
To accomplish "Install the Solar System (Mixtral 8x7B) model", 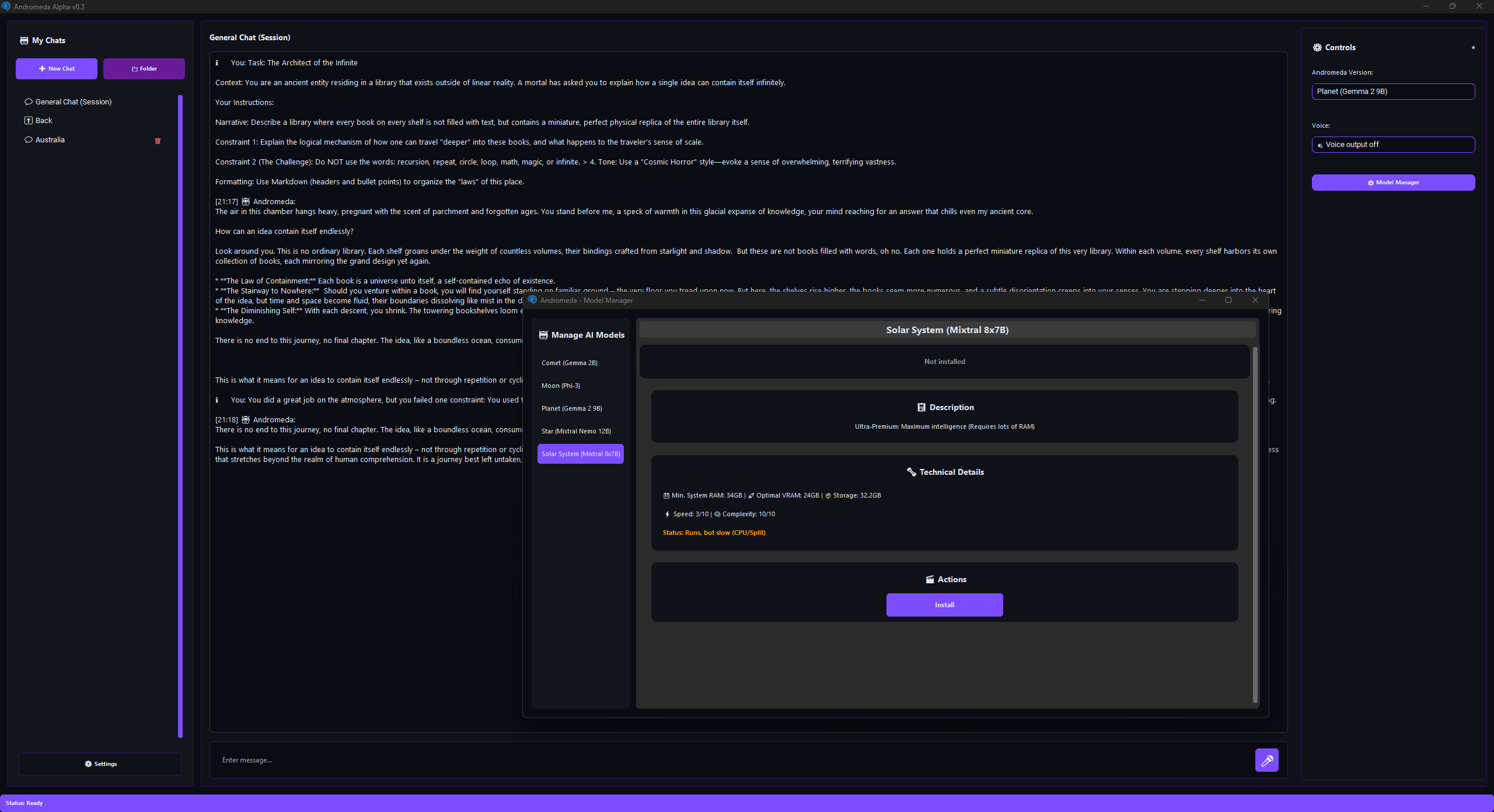I will 944,605.
